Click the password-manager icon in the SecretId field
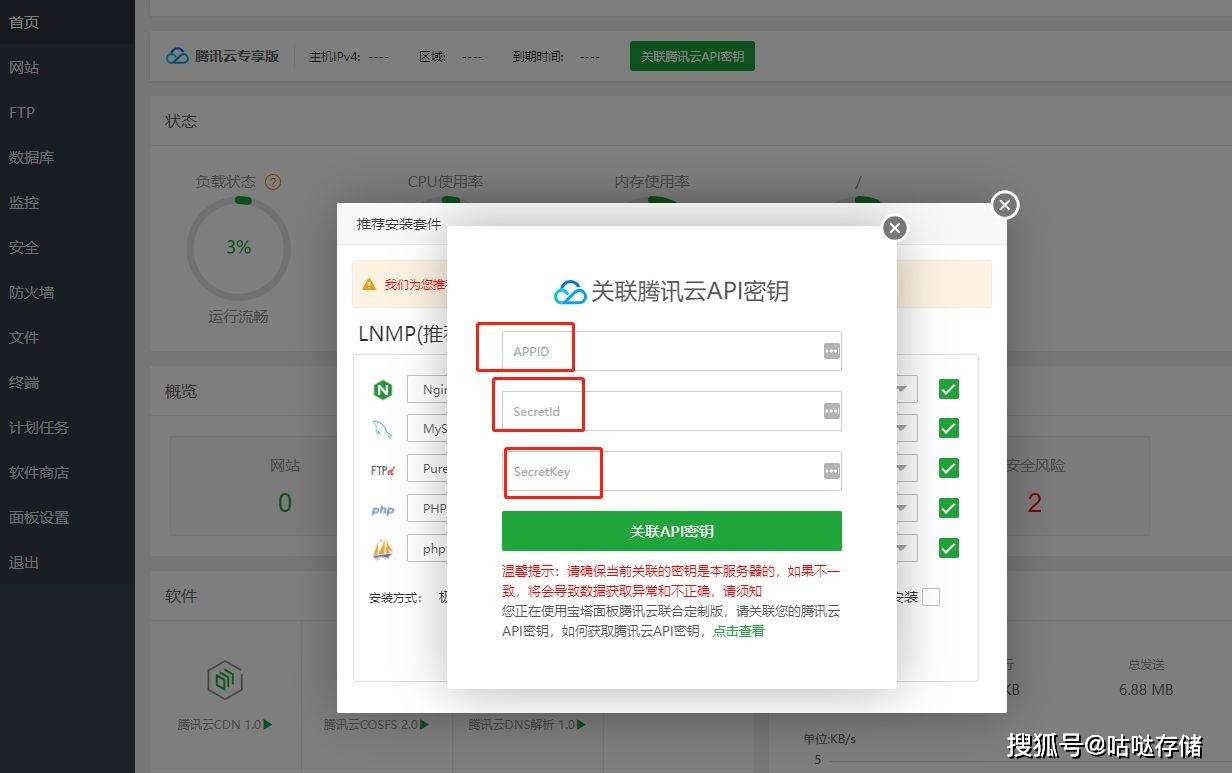Screen dimensions: 1232x773 click(831, 411)
